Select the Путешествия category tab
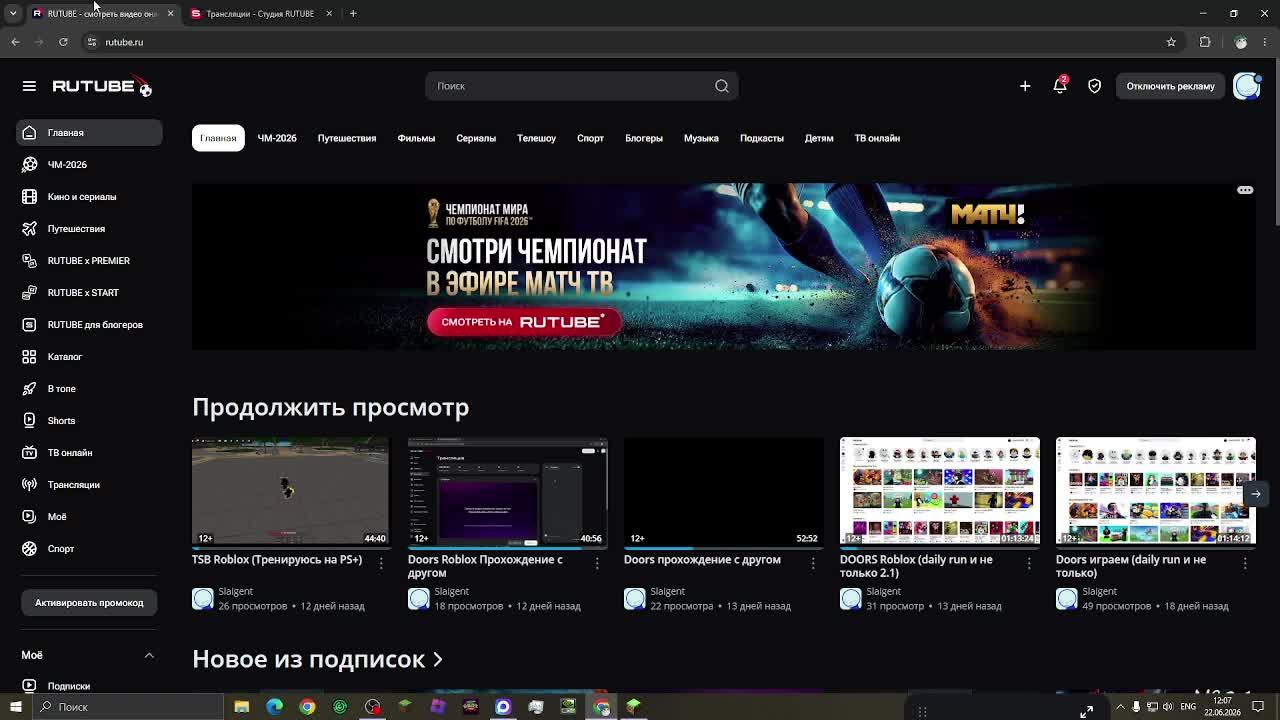This screenshot has height=720, width=1280. 347,138
